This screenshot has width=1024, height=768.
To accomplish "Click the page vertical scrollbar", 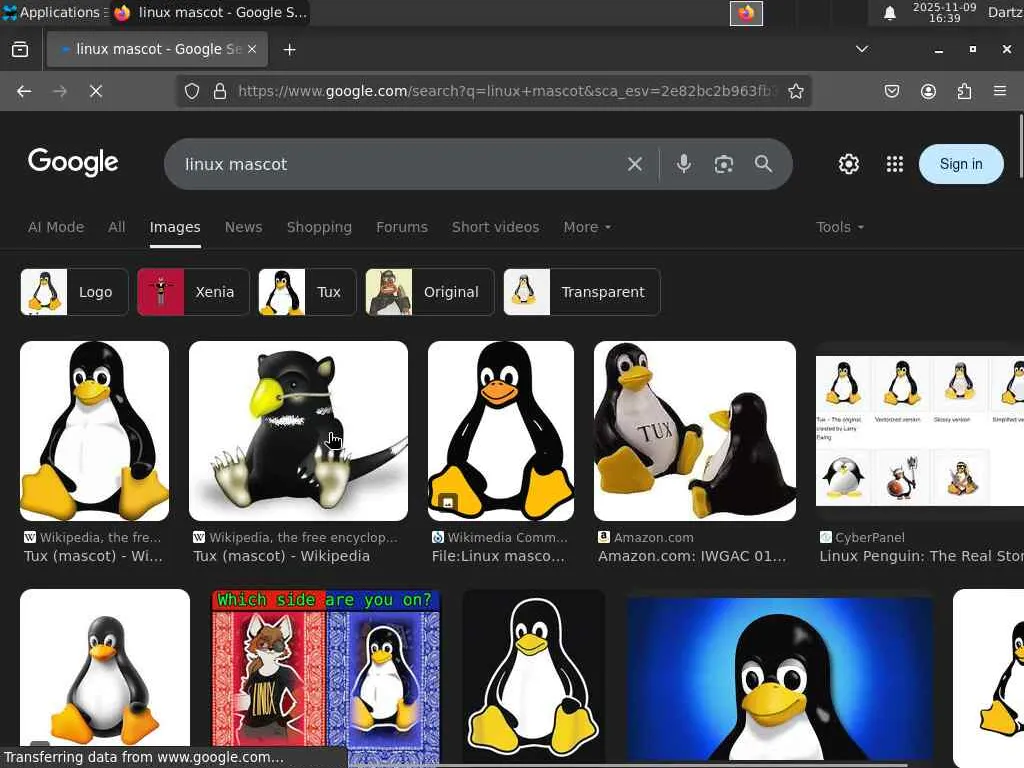I will coord(1021,146).
